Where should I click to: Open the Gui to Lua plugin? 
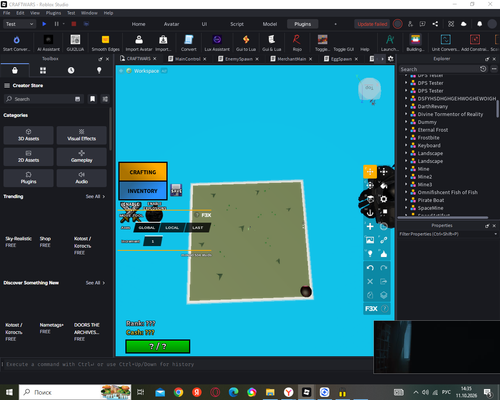coord(246,43)
